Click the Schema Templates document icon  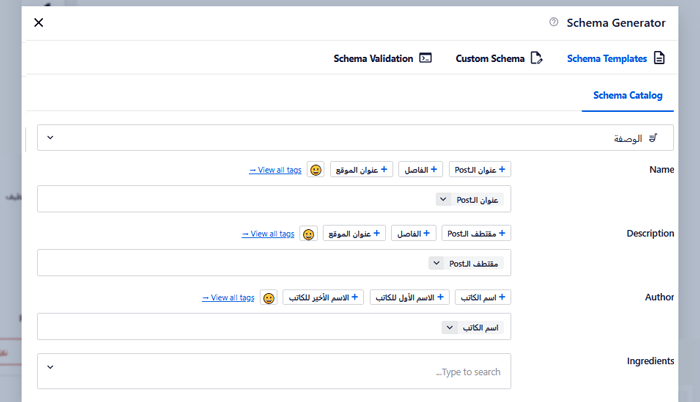point(659,58)
